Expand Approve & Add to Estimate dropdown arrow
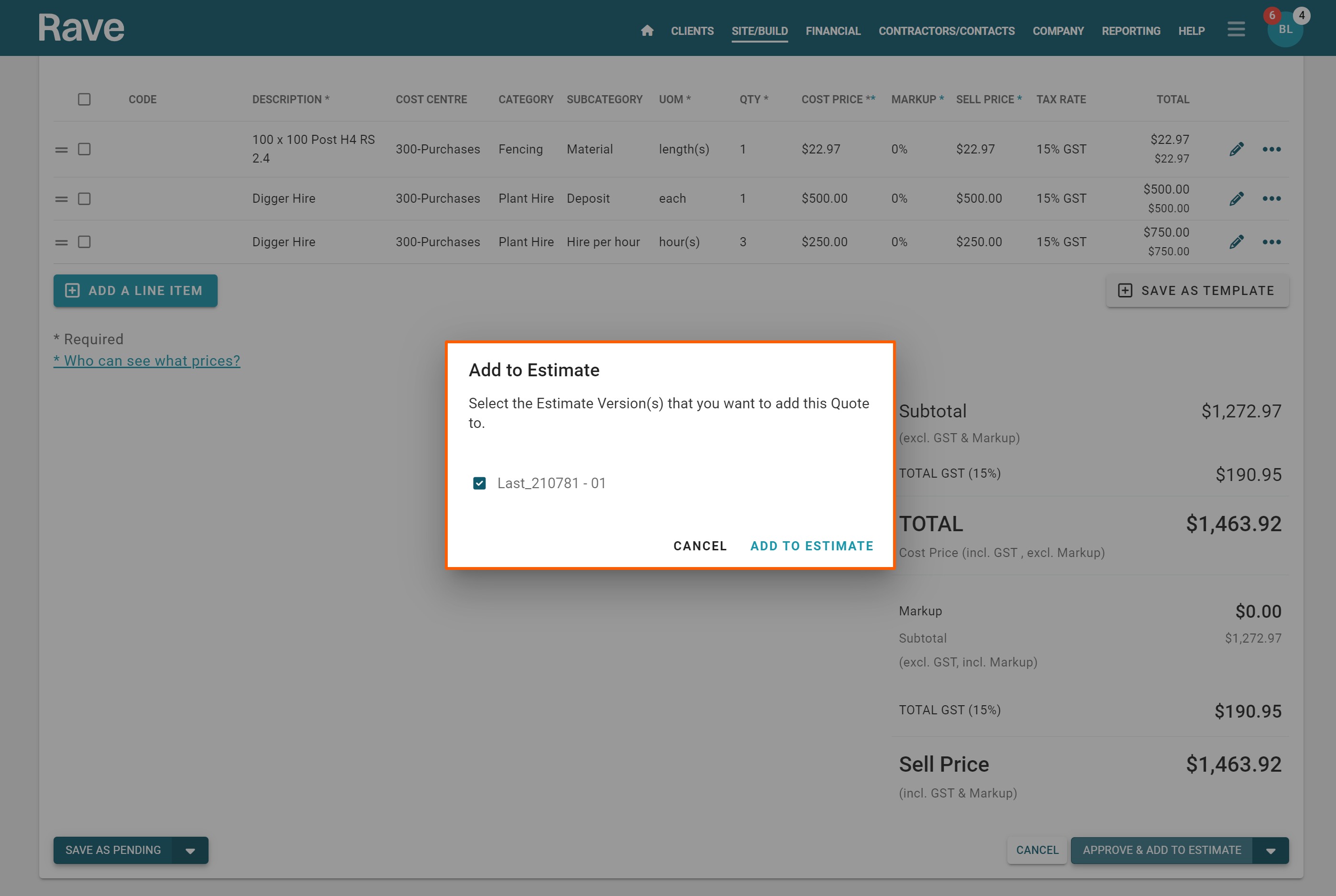The width and height of the screenshot is (1336, 896). tap(1270, 850)
